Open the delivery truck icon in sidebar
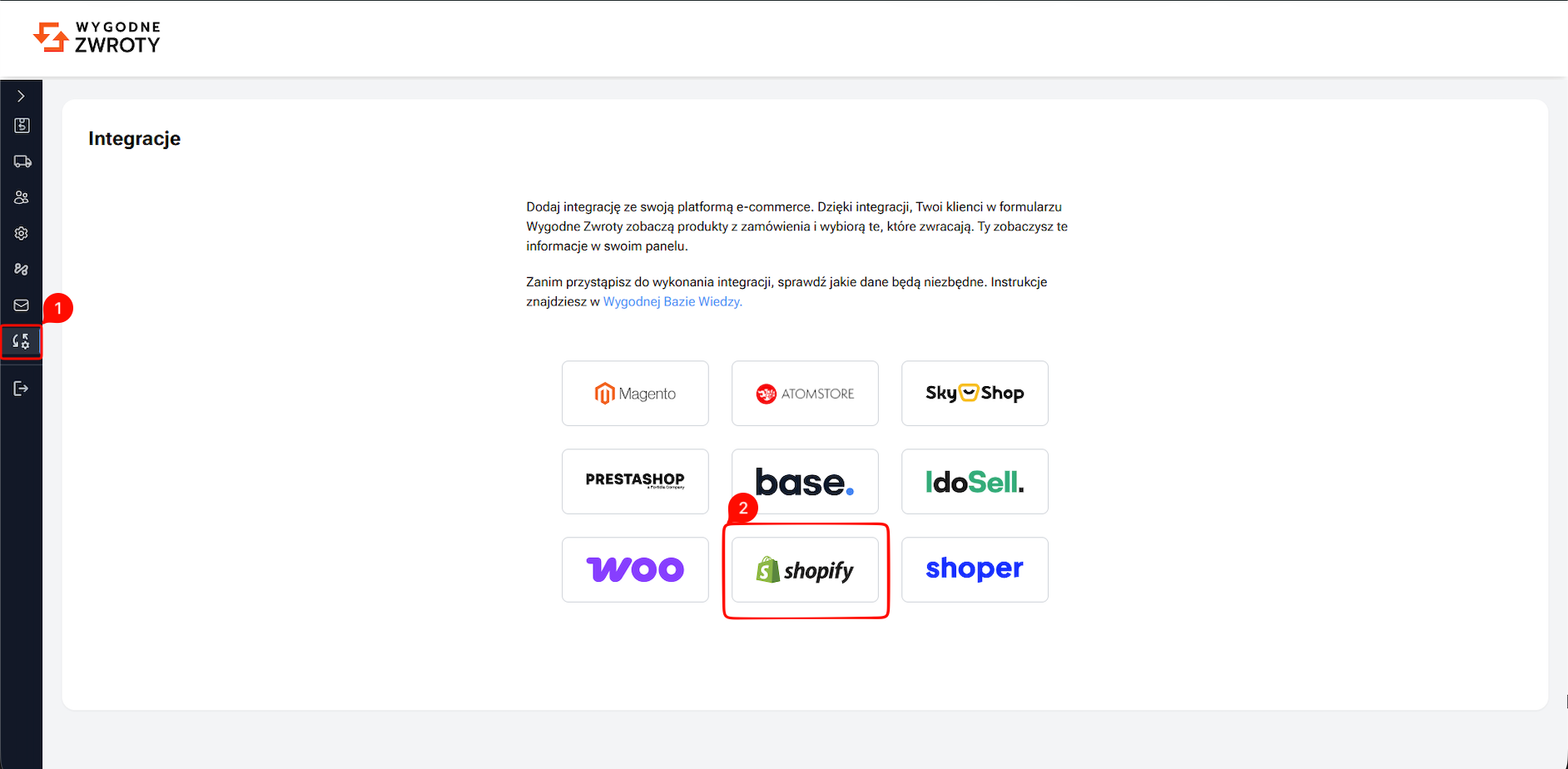The width and height of the screenshot is (1568, 769). (x=22, y=161)
